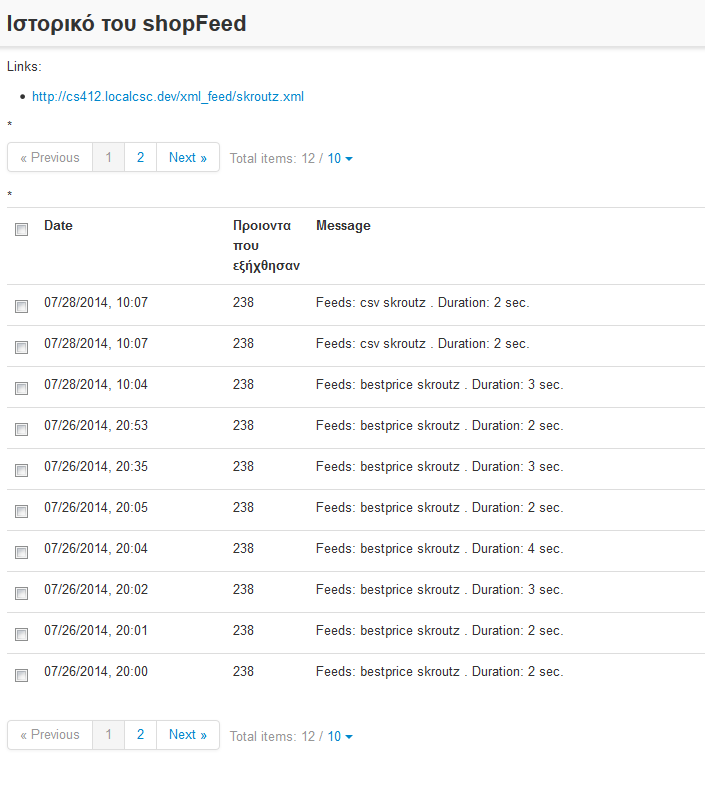Go to page 2 in bottom pagination
Image resolution: width=705 pixels, height=797 pixels.
pos(140,735)
